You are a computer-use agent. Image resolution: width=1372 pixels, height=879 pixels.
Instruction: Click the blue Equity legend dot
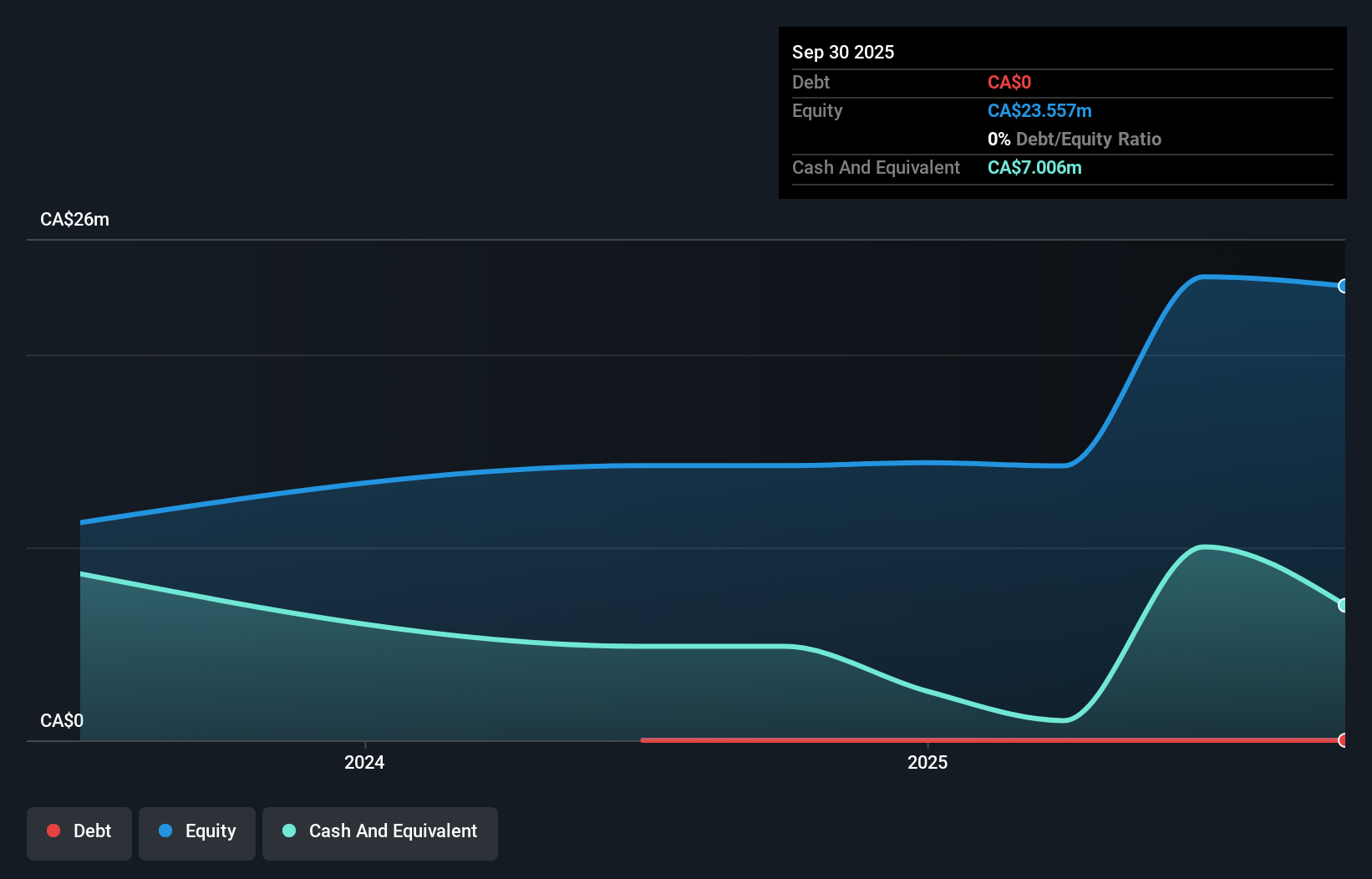click(165, 831)
